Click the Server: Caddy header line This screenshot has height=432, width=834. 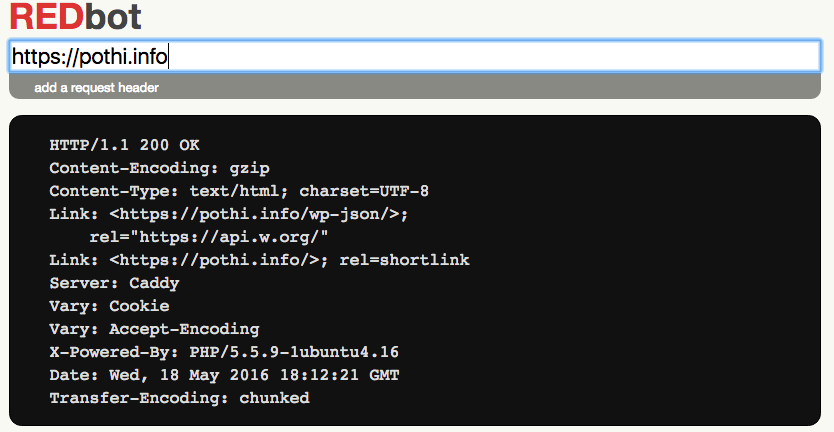(x=114, y=283)
